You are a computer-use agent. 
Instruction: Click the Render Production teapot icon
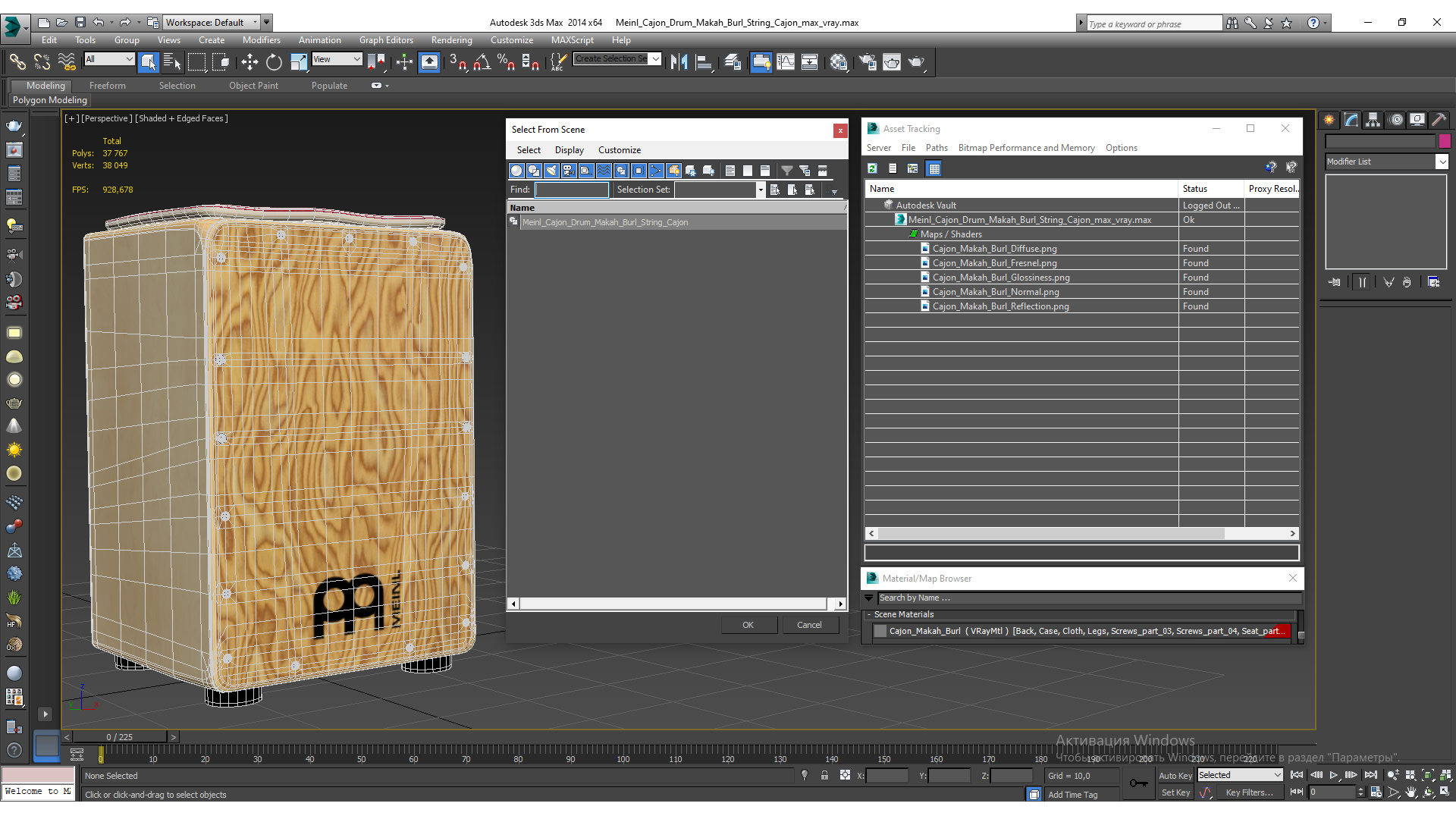tap(917, 62)
